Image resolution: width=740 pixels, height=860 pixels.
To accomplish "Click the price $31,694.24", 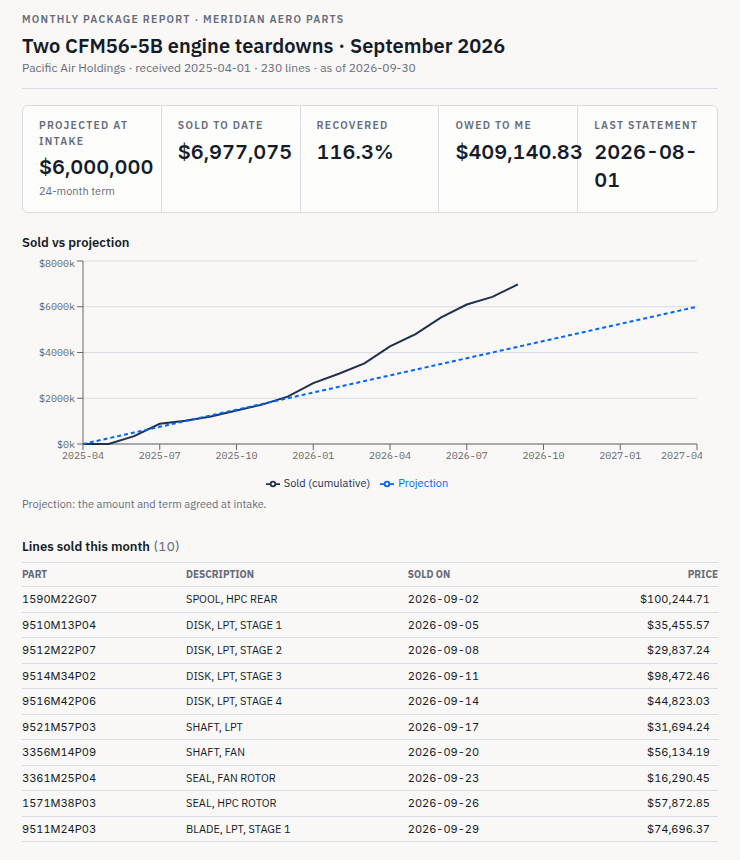I will click(678, 727).
